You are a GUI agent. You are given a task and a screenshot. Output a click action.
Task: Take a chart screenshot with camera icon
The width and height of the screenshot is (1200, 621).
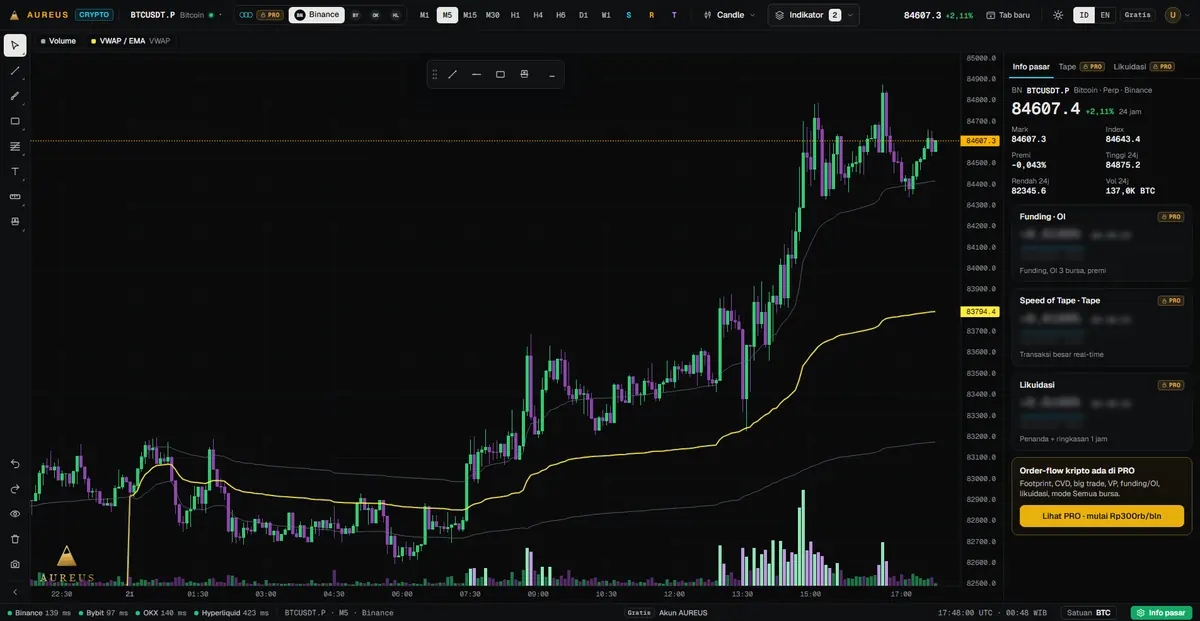pos(15,564)
